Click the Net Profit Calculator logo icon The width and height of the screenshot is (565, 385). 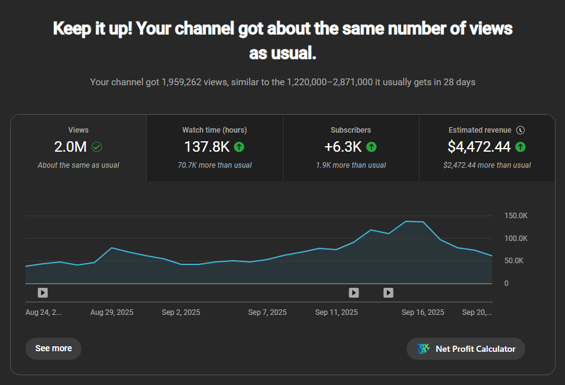pyautogui.click(x=423, y=349)
